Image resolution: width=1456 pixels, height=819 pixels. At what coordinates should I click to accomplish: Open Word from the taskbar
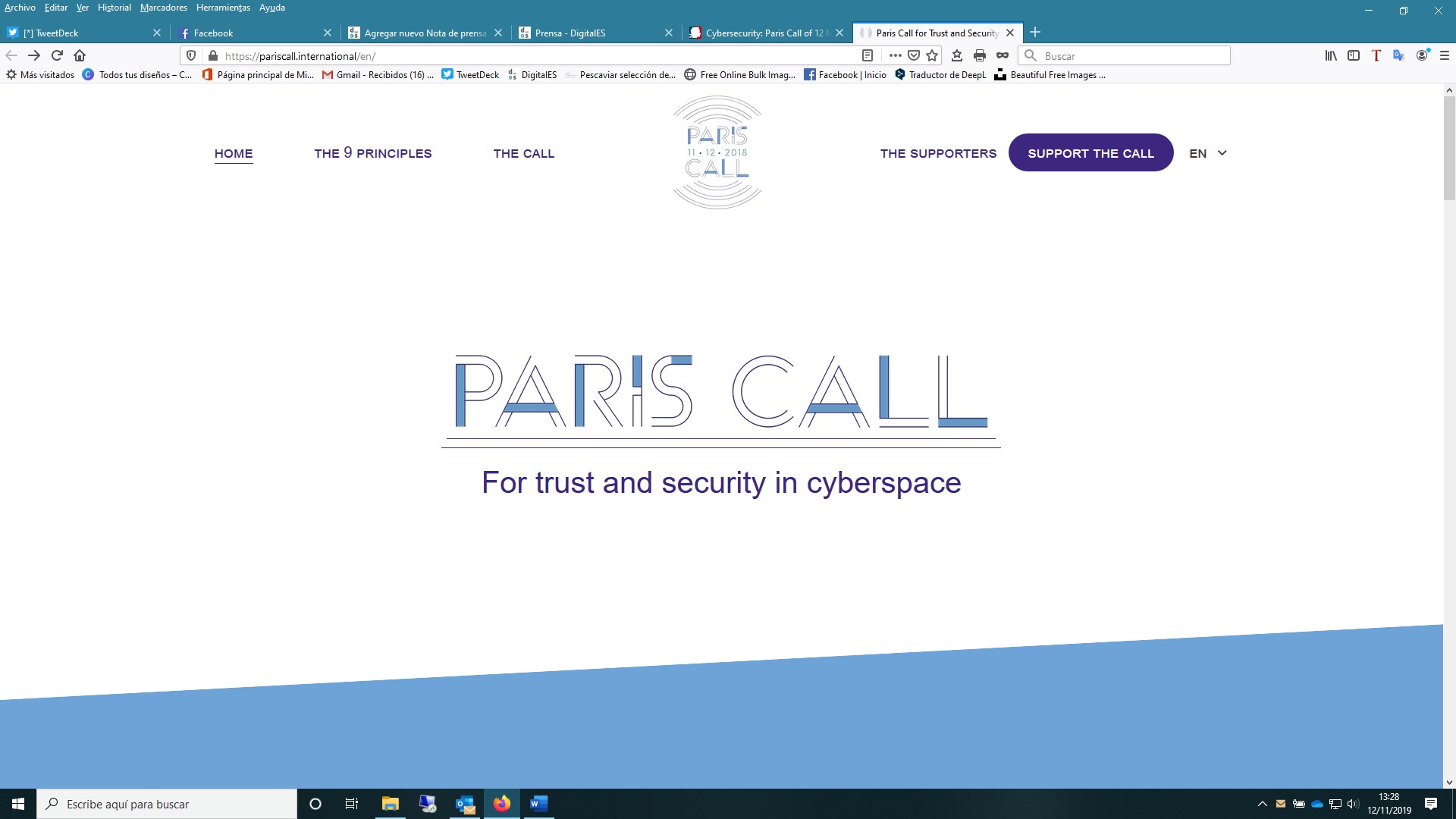point(539,804)
